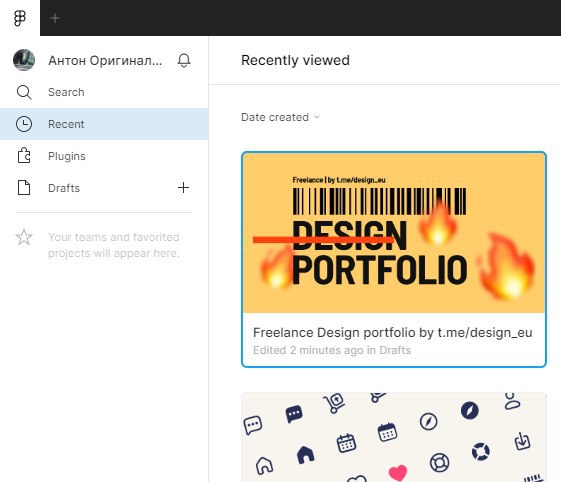Open Design Portfolio file thumbnail
Screen dimensions: 561x482
(x=394, y=233)
